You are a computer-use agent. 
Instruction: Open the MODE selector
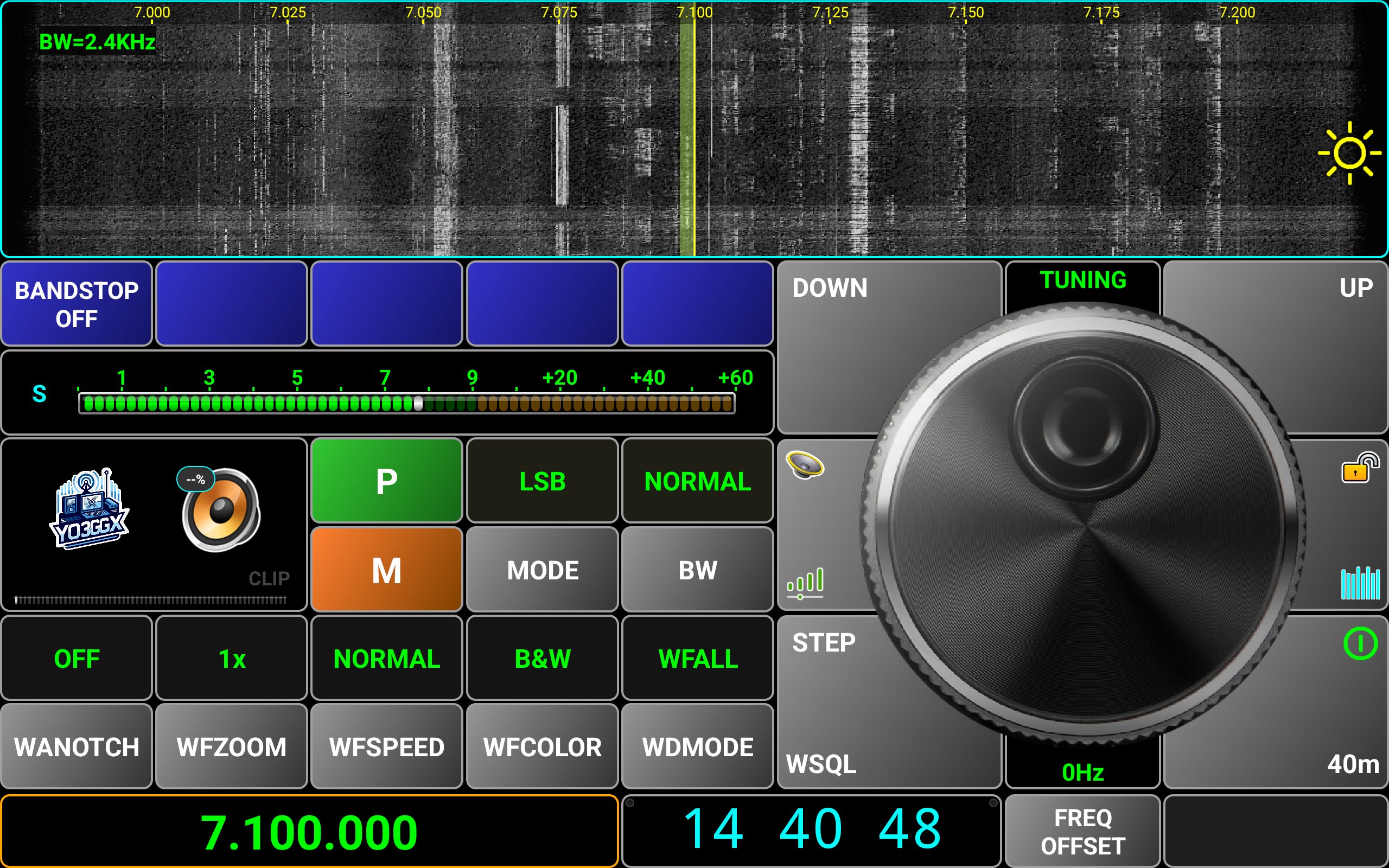click(x=542, y=570)
